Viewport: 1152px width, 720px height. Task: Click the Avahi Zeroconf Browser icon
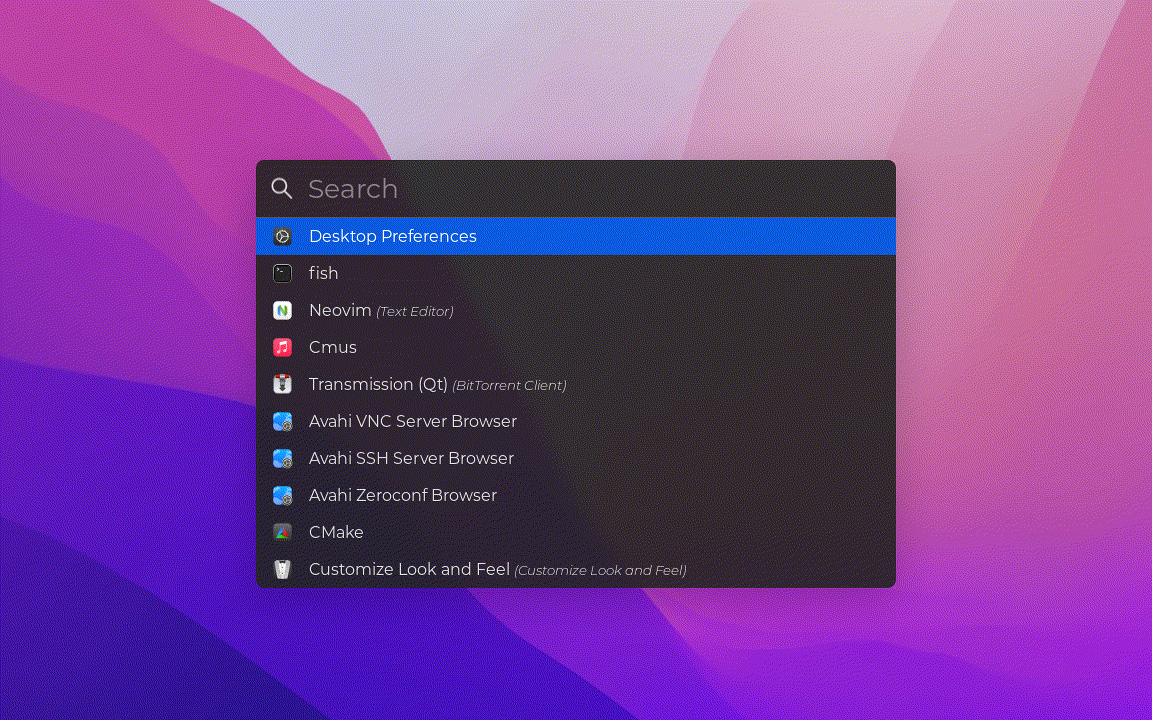click(x=282, y=495)
